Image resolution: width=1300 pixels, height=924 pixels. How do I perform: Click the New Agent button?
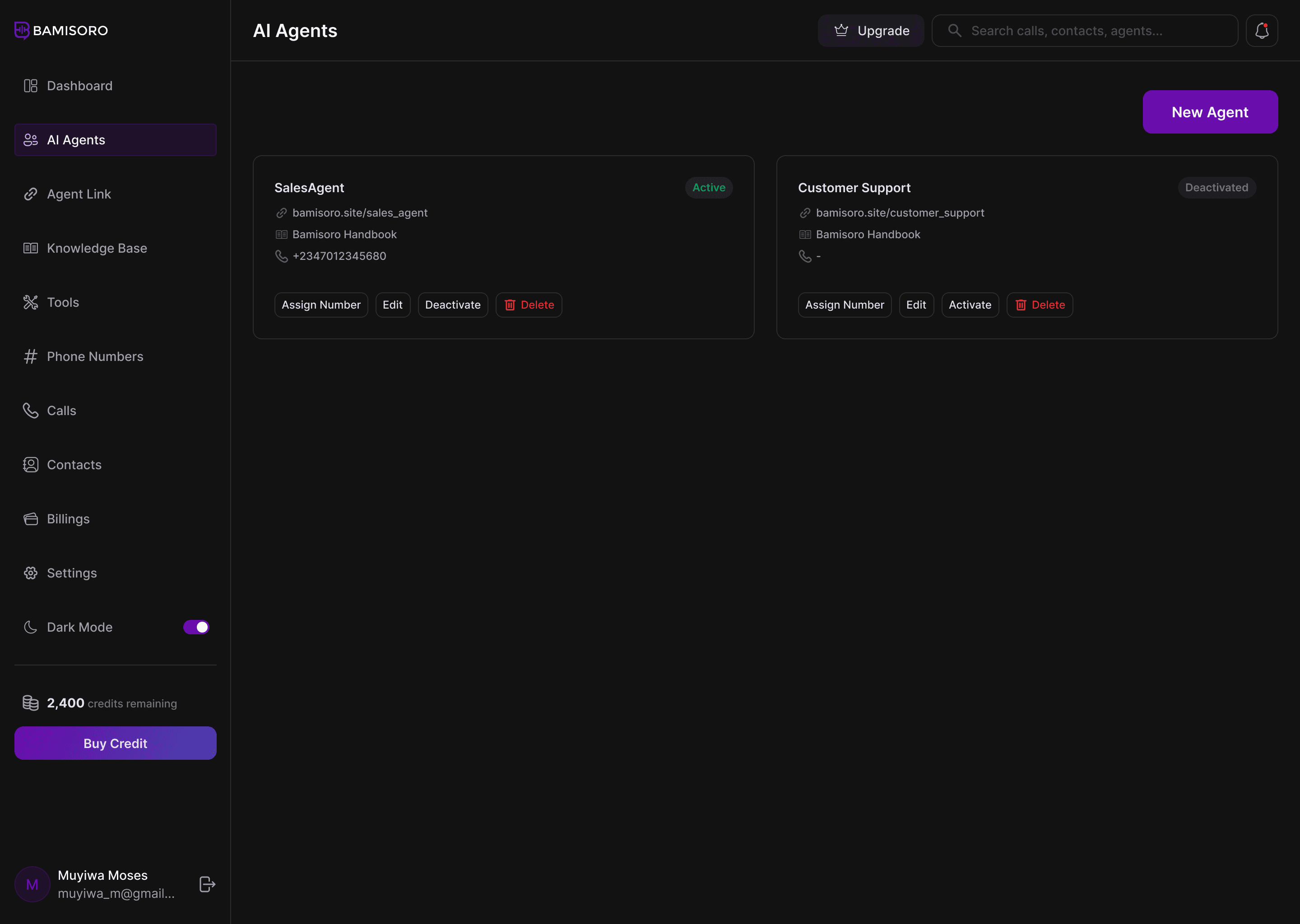pyautogui.click(x=1210, y=112)
